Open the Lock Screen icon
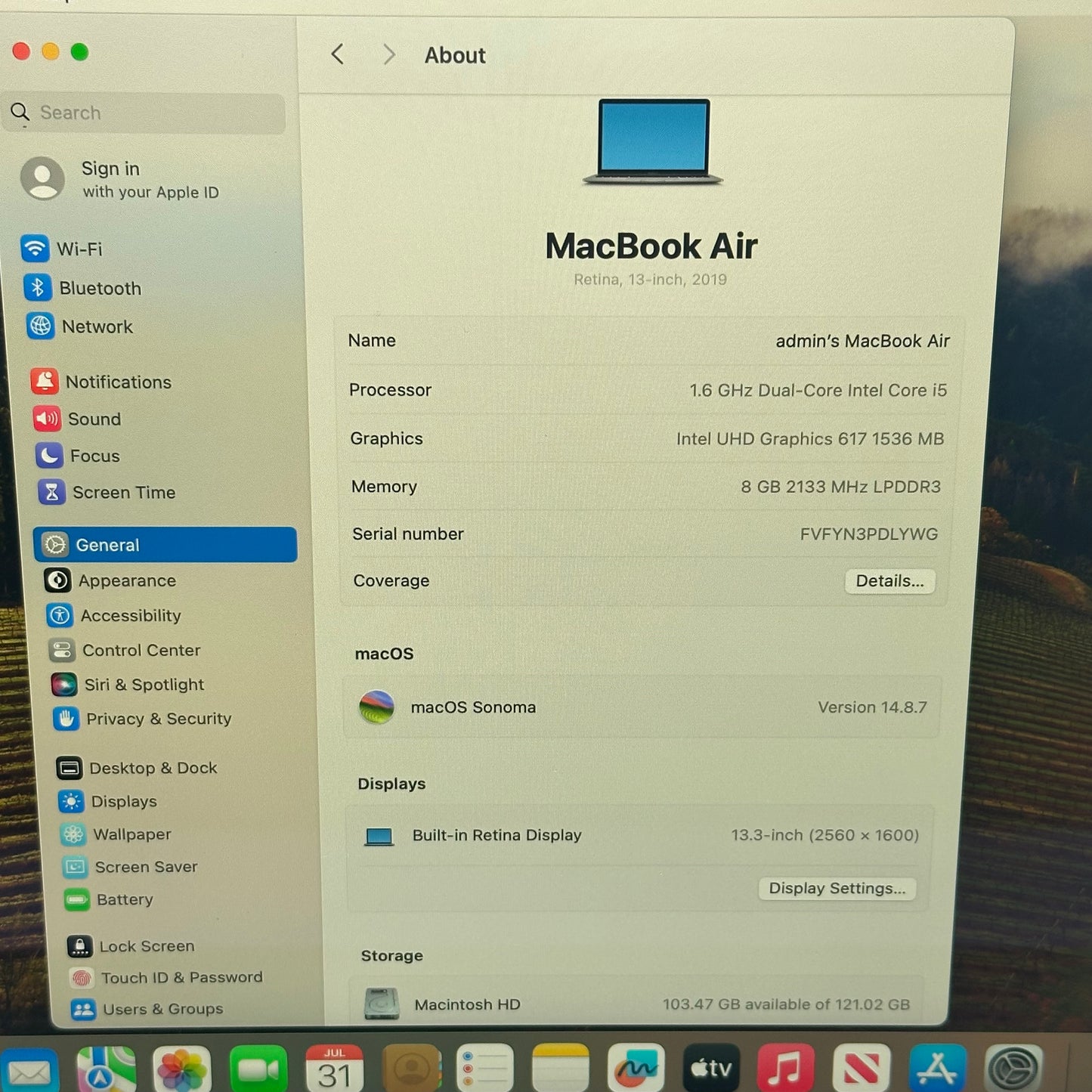This screenshot has width=1092, height=1092. coord(79,945)
